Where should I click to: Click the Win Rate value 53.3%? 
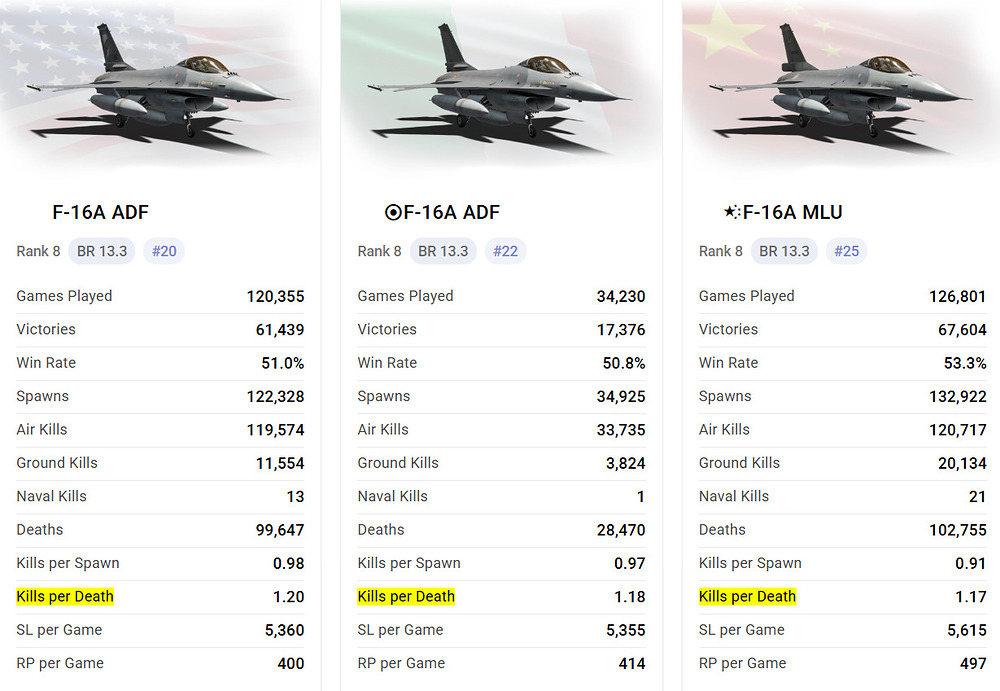point(965,363)
